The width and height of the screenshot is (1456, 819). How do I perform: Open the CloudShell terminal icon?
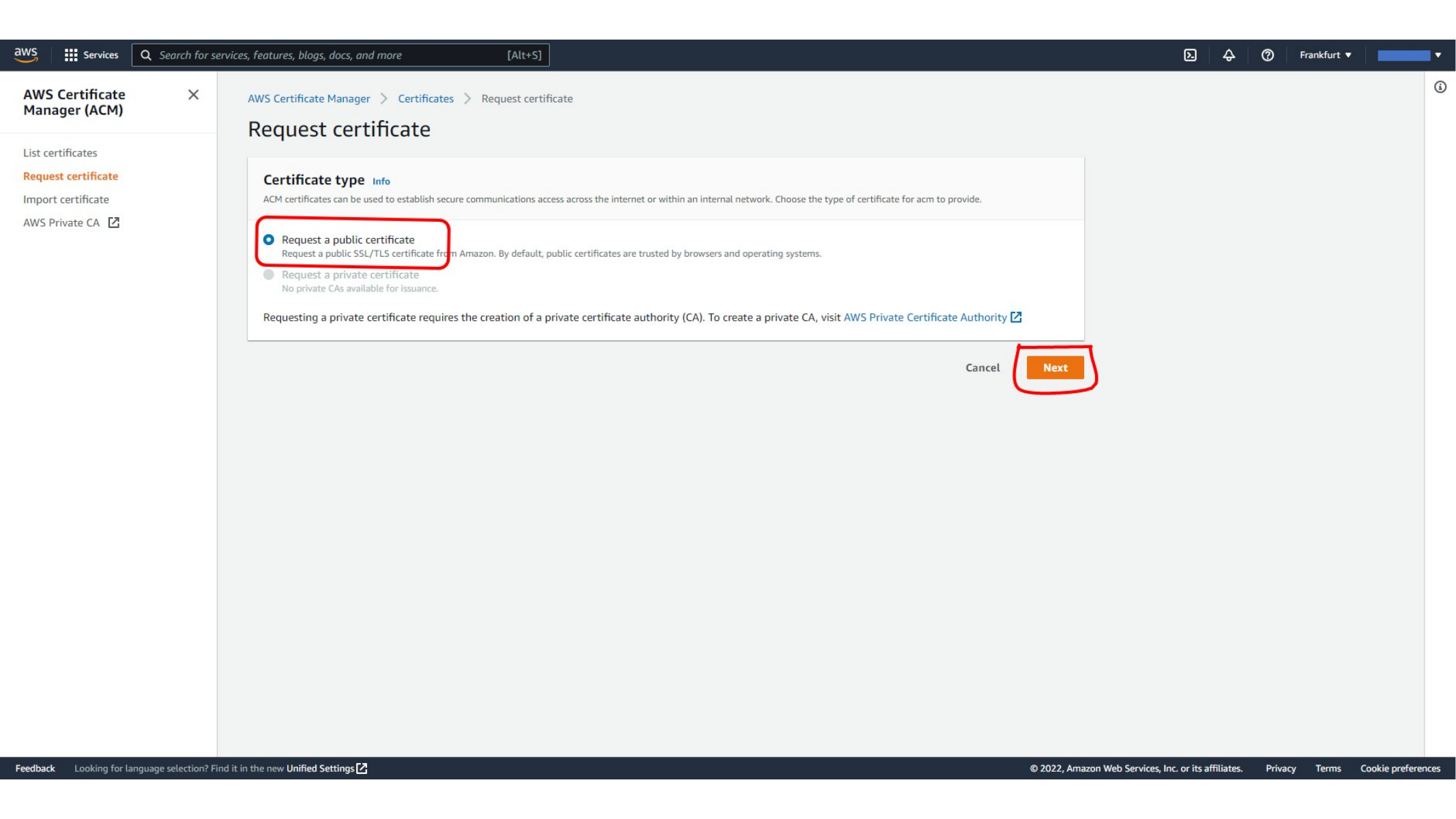1190,55
